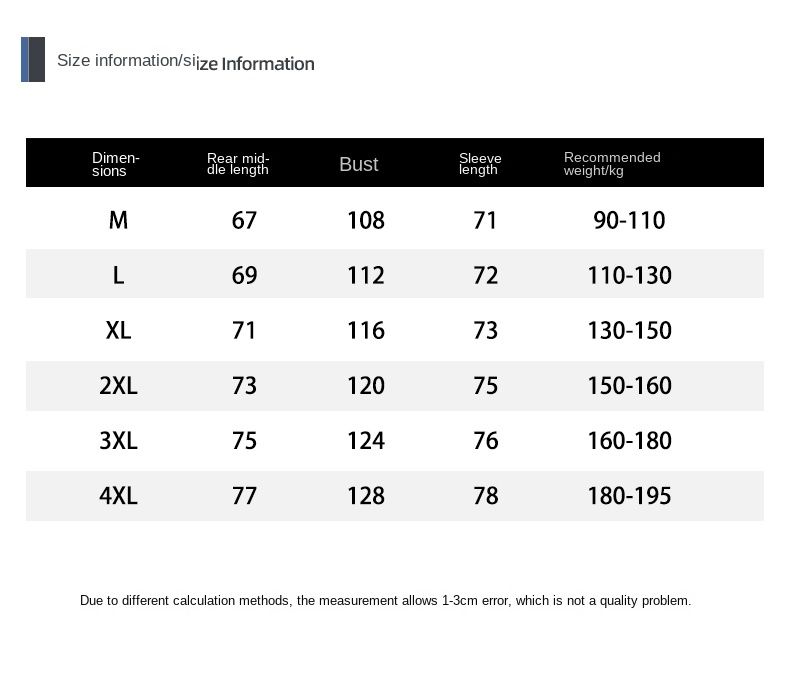Click the Bust column header

tap(359, 164)
